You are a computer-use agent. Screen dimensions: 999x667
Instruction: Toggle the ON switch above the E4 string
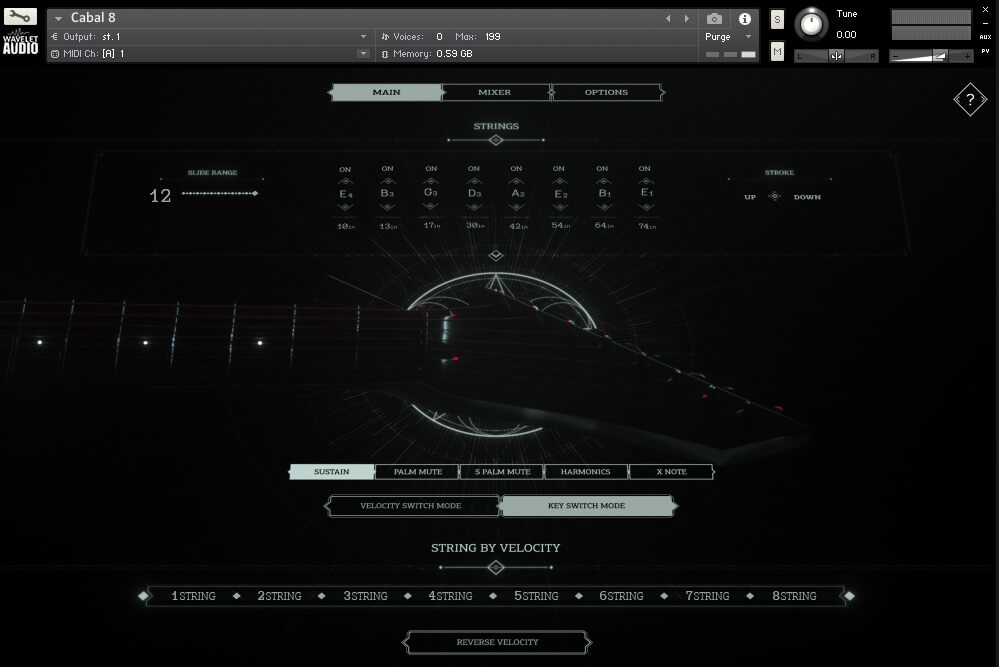[x=345, y=169]
